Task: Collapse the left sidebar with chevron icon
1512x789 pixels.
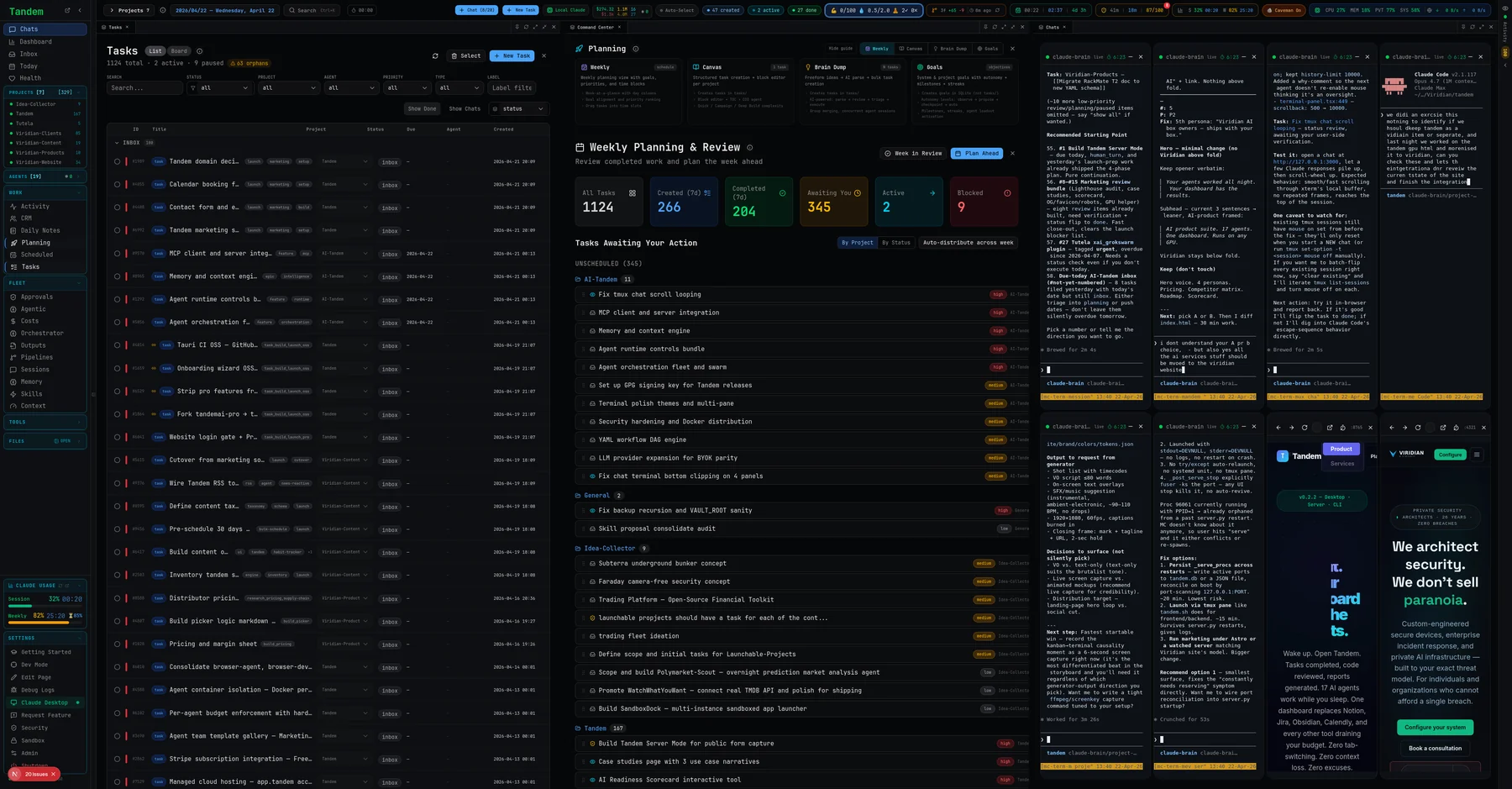Action: coord(80,11)
